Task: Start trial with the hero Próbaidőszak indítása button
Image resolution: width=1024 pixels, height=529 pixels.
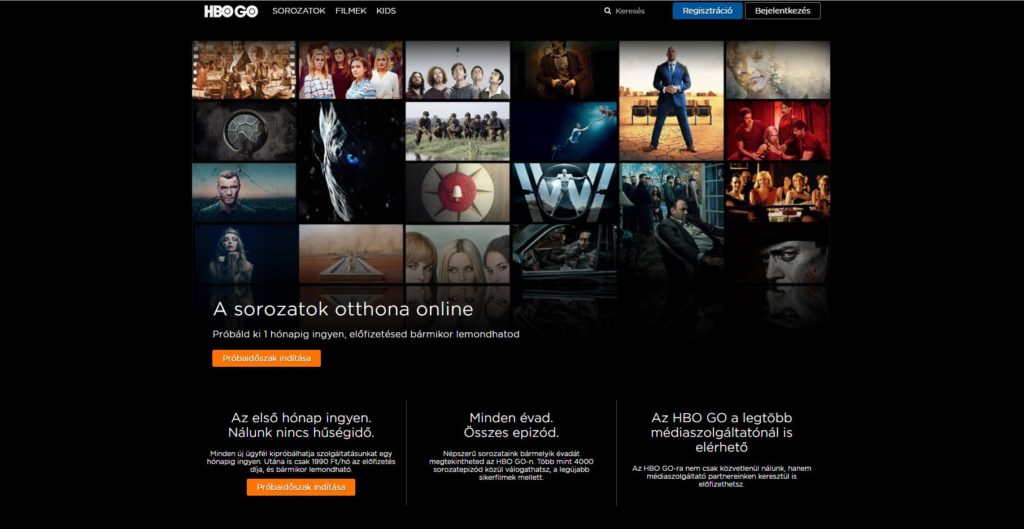Action: click(266, 358)
